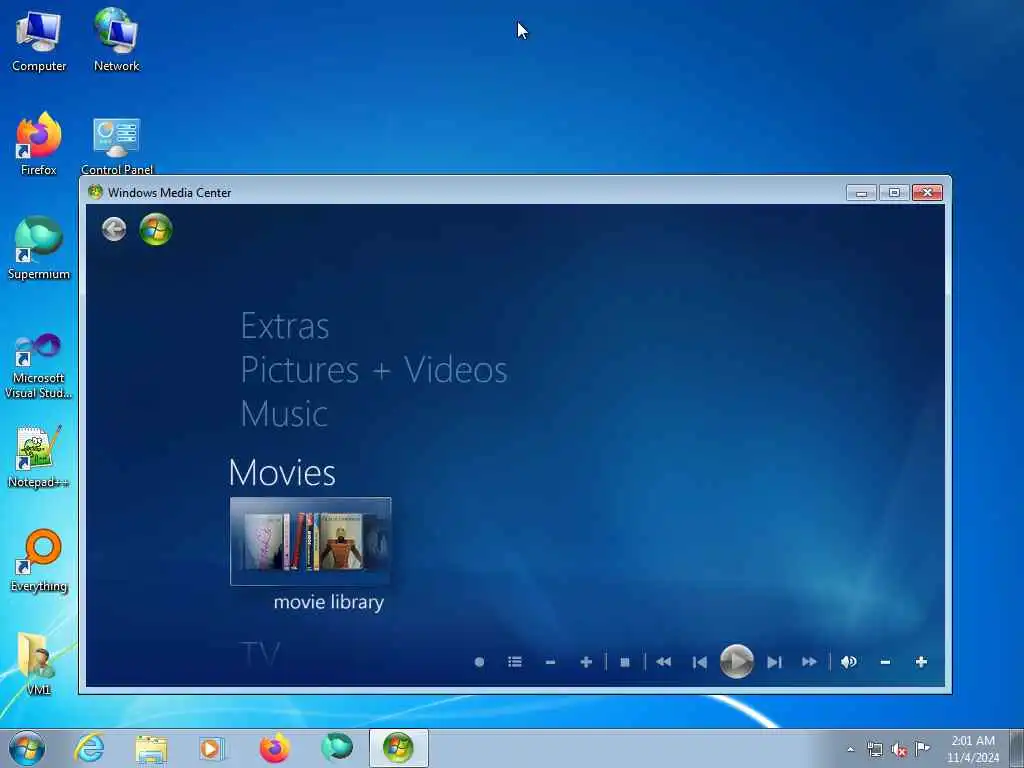Image resolution: width=1024 pixels, height=768 pixels.
Task: Open network status tray icon
Action: pyautogui.click(x=874, y=749)
